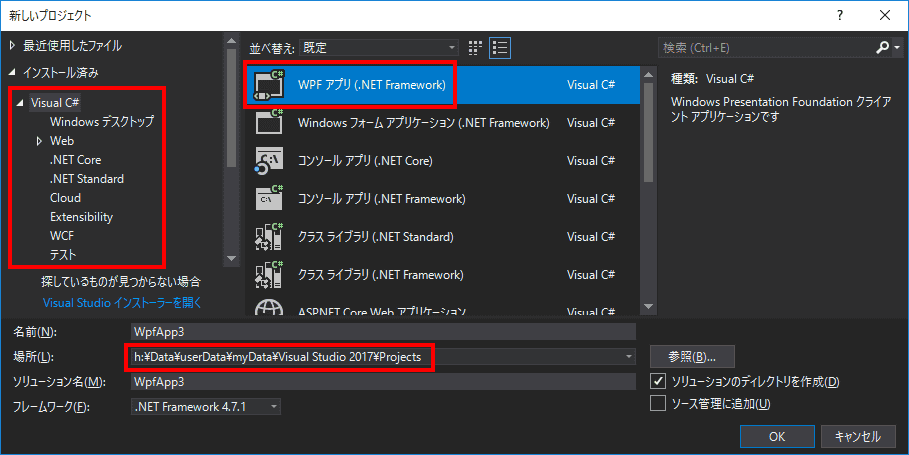Open the 並べ替え sort dropdown
Screen dimensions: 909x455
(379, 48)
